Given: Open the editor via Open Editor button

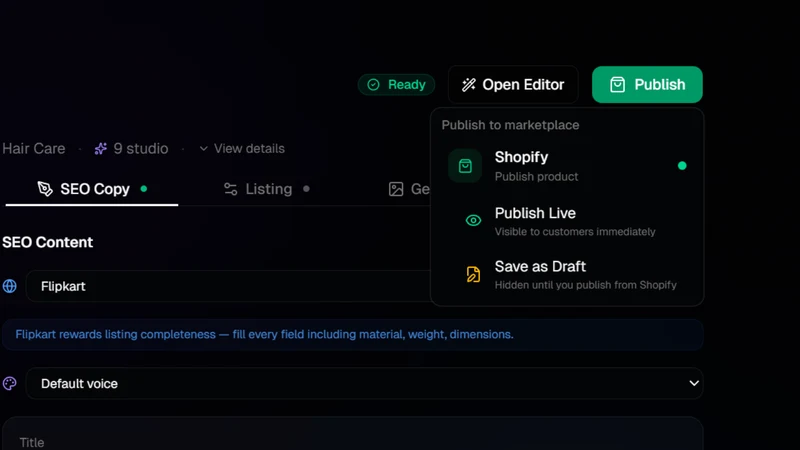Looking at the screenshot, I should pyautogui.click(x=513, y=85).
